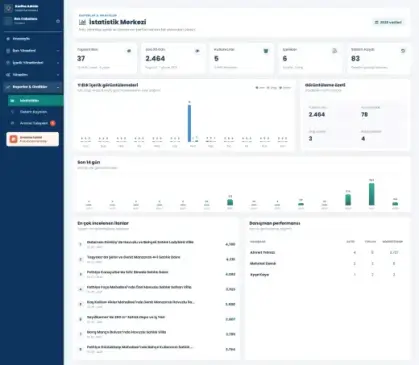Open the seventh most-viewed listing
419x365 pixels.
(x=157, y=334)
